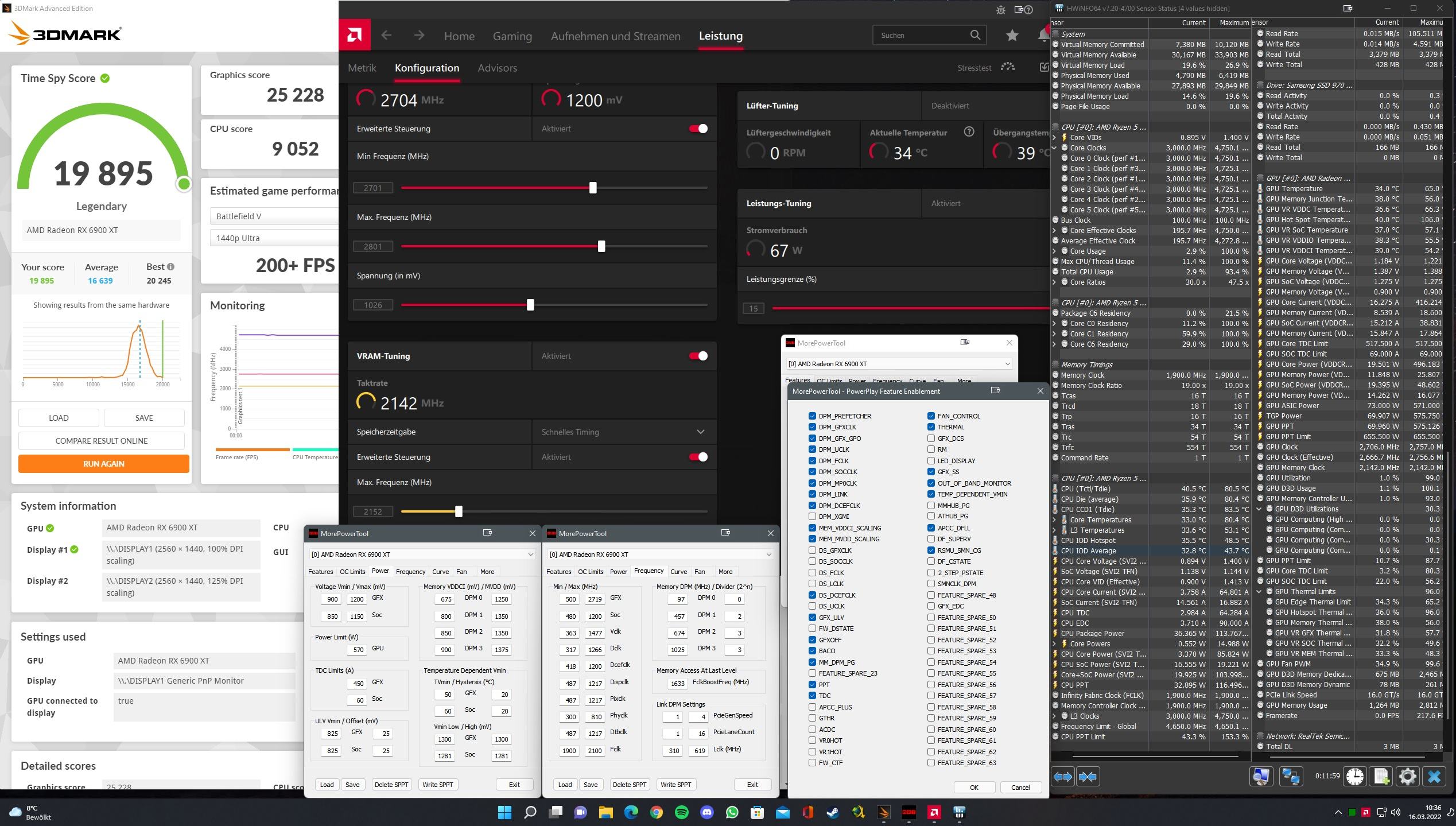Collapse GPU Thermal Limits group in HWiNFO
This screenshot has height=826, width=1456.
click(x=1259, y=591)
